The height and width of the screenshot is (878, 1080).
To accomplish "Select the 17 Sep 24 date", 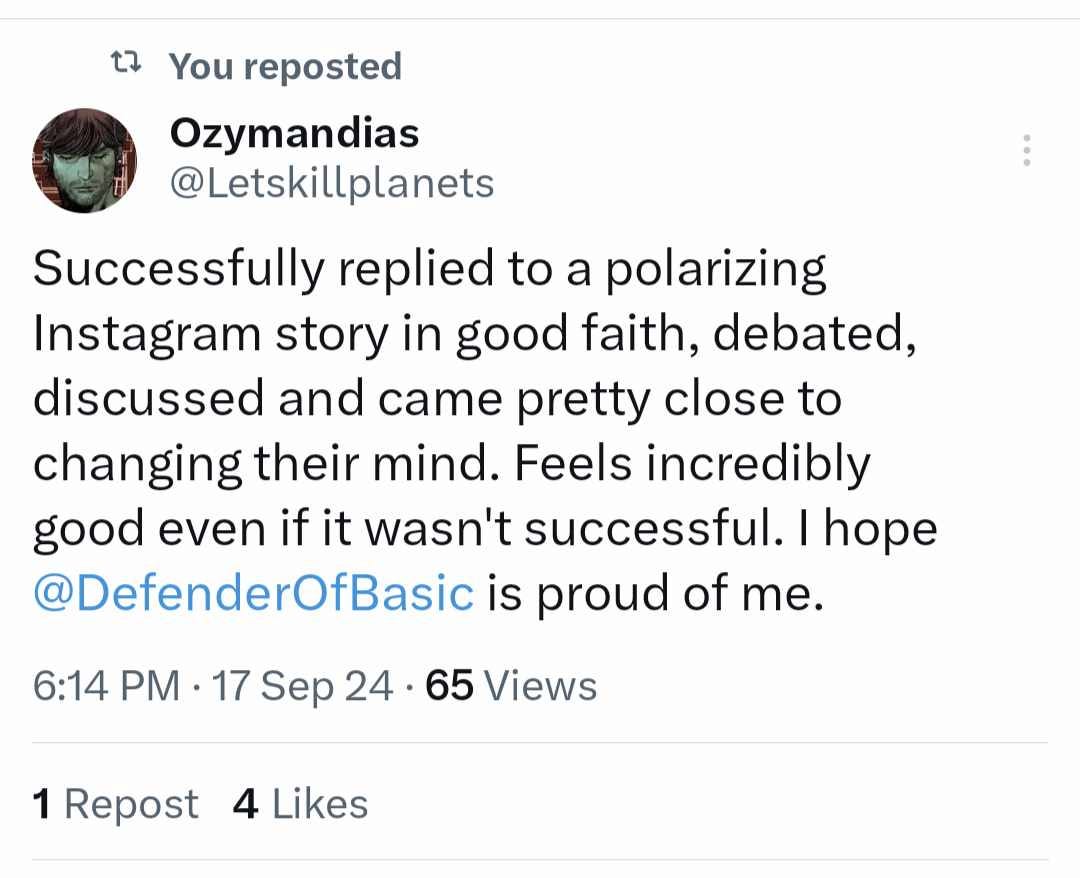I will pyautogui.click(x=304, y=687).
